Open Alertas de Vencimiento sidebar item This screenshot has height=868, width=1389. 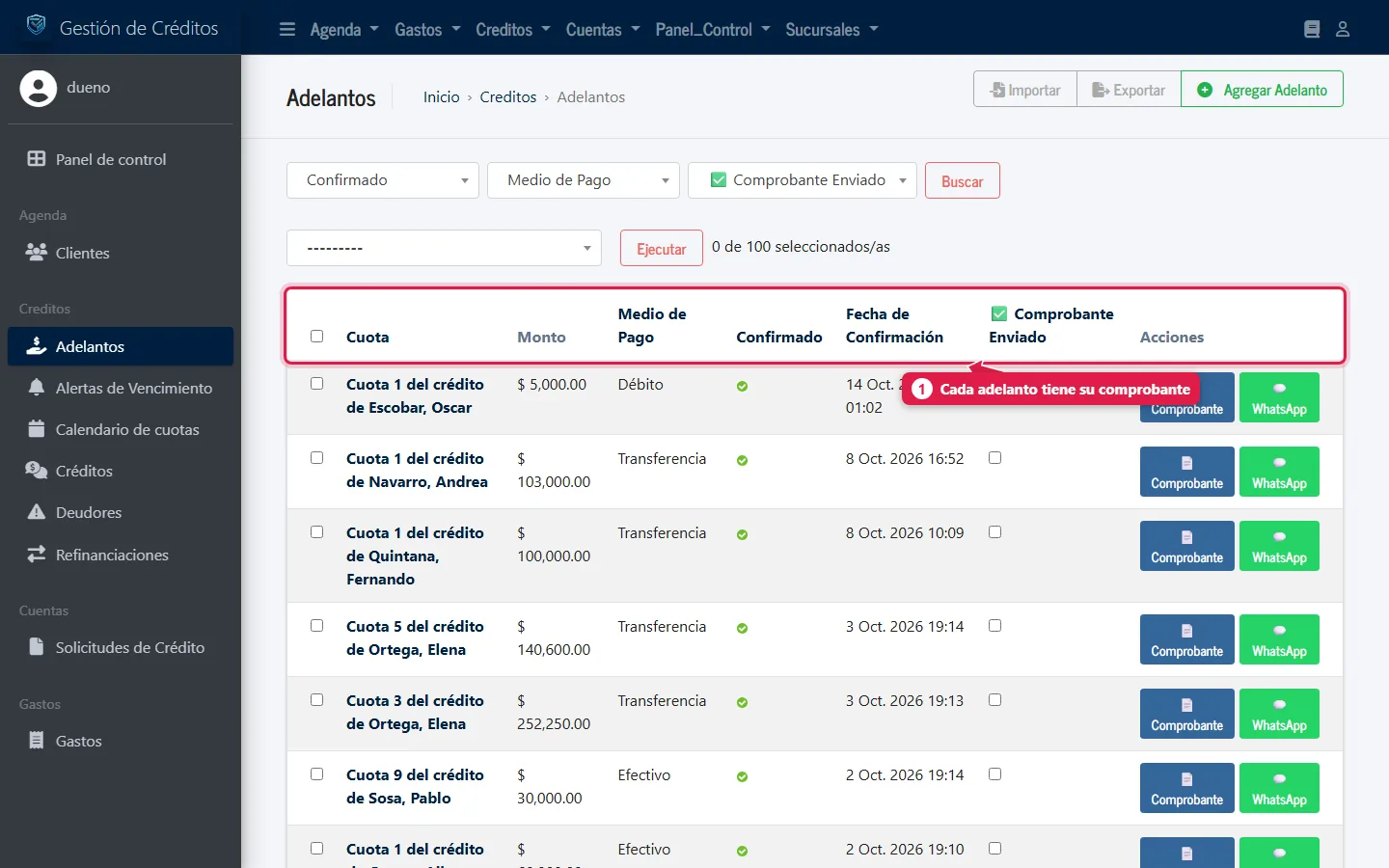click(x=121, y=388)
